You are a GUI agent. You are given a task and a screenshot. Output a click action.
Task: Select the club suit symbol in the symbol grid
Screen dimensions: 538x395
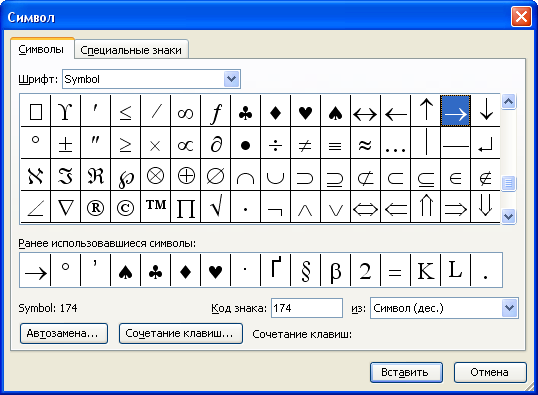click(246, 111)
